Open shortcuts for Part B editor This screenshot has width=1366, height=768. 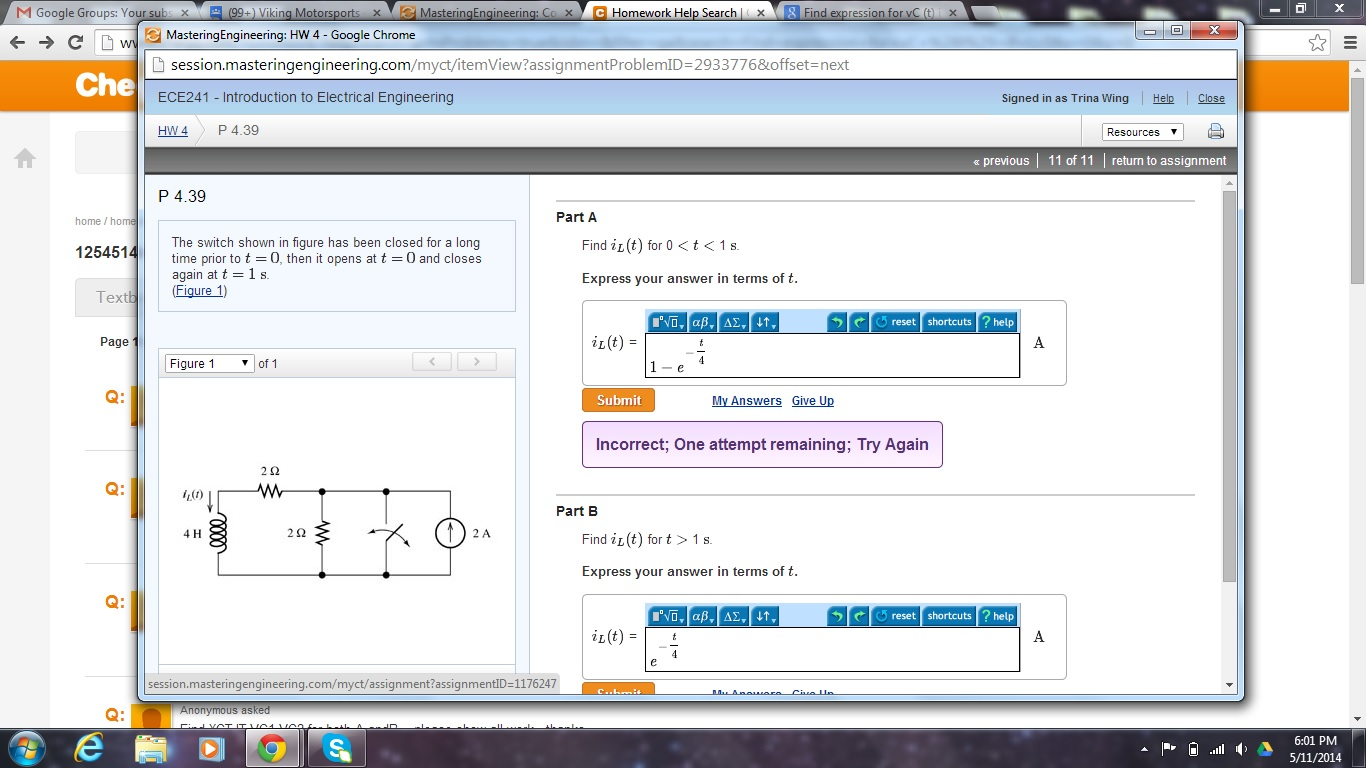coord(949,616)
